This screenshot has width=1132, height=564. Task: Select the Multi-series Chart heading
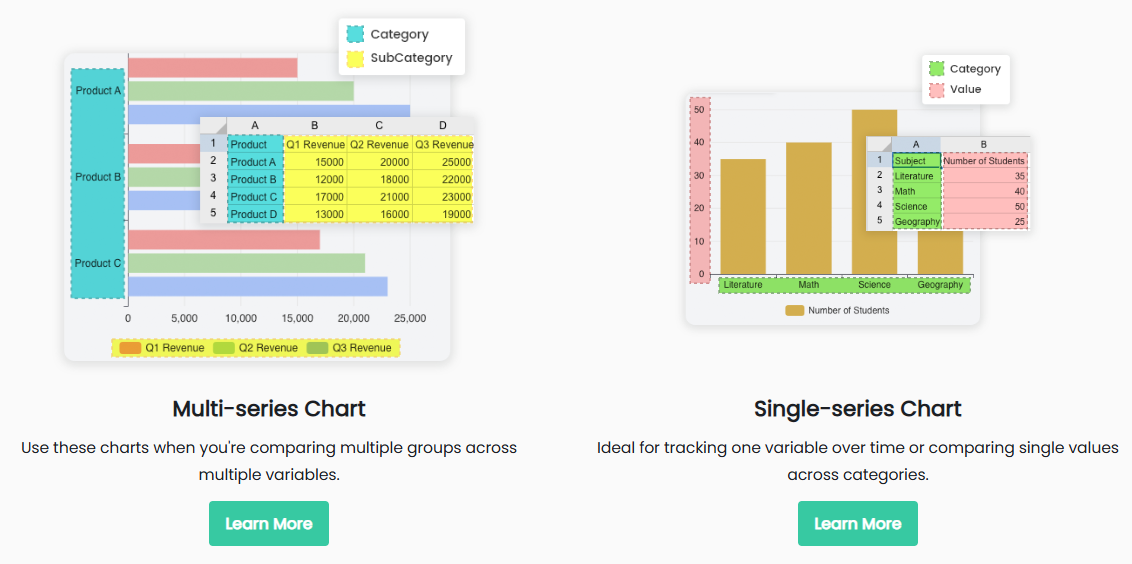tap(268, 408)
